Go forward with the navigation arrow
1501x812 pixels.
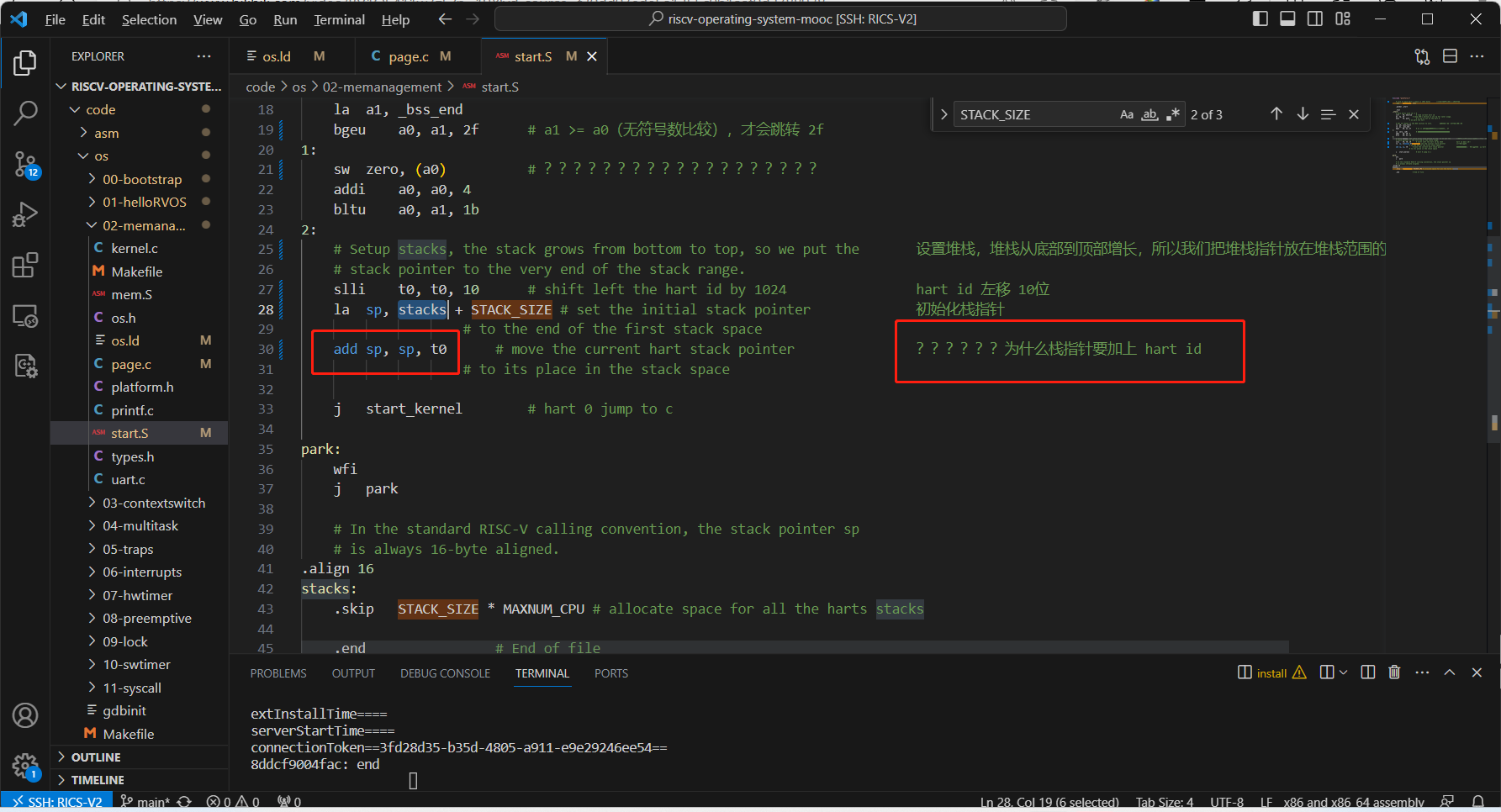pos(473,19)
